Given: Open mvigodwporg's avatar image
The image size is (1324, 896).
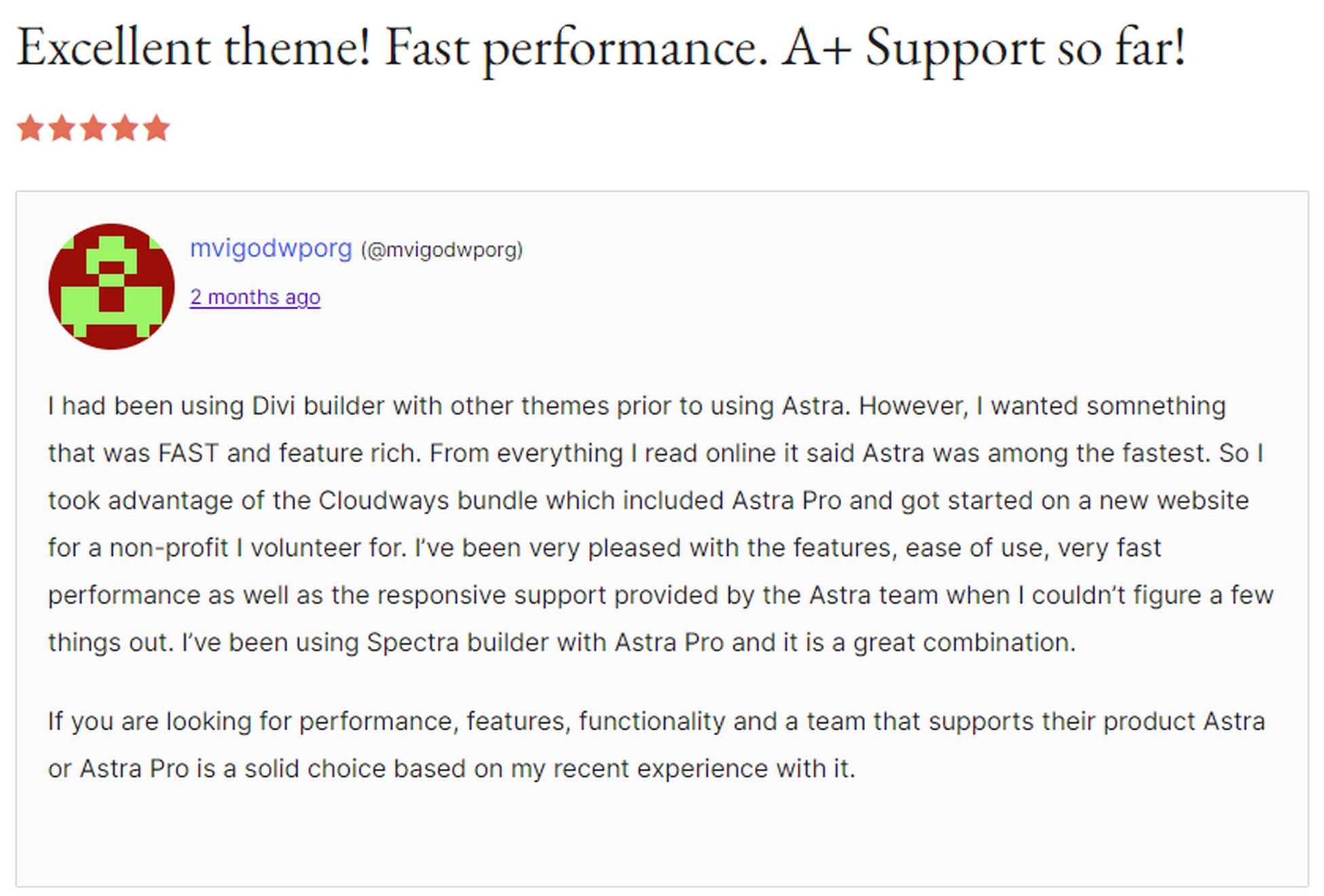Looking at the screenshot, I should point(111,286).
